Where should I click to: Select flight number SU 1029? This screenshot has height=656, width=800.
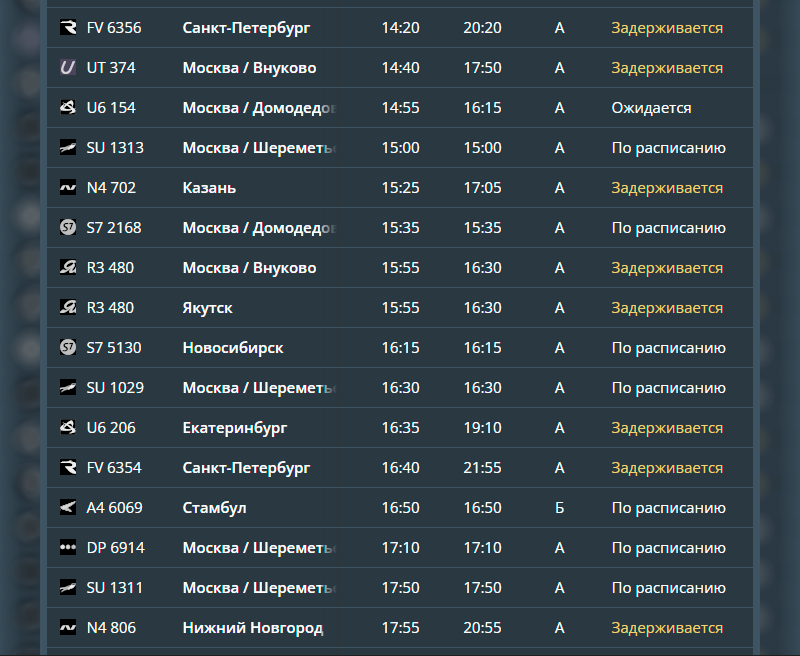115,388
